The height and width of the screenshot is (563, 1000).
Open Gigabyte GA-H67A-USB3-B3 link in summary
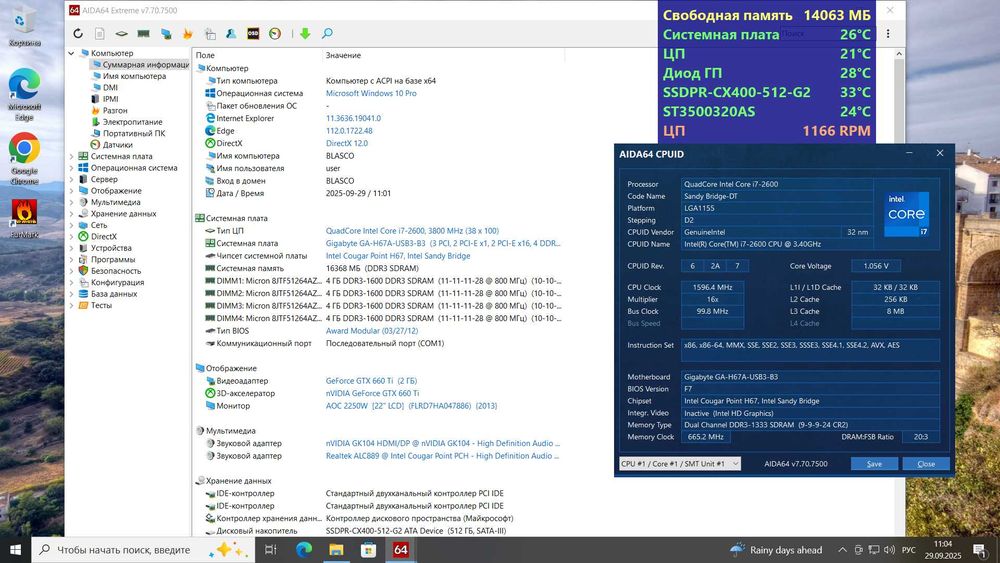click(x=443, y=243)
